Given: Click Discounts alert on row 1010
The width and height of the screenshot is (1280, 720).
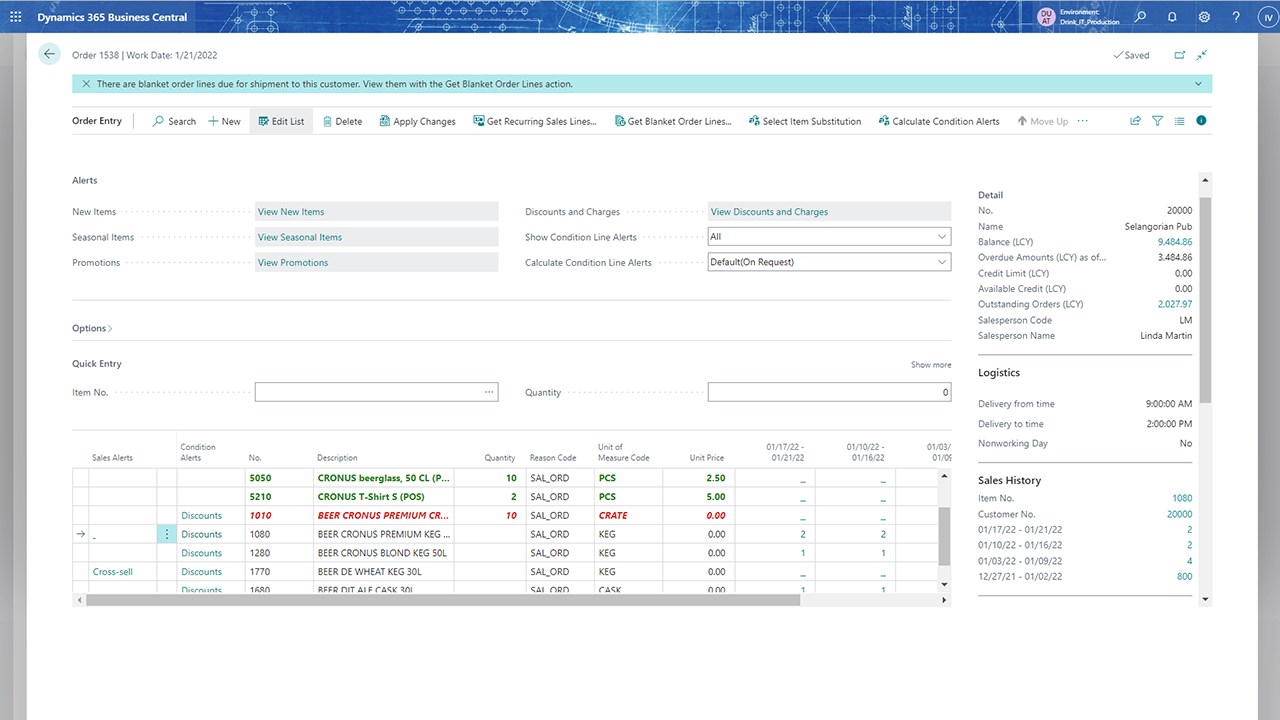Looking at the screenshot, I should click(x=201, y=516).
